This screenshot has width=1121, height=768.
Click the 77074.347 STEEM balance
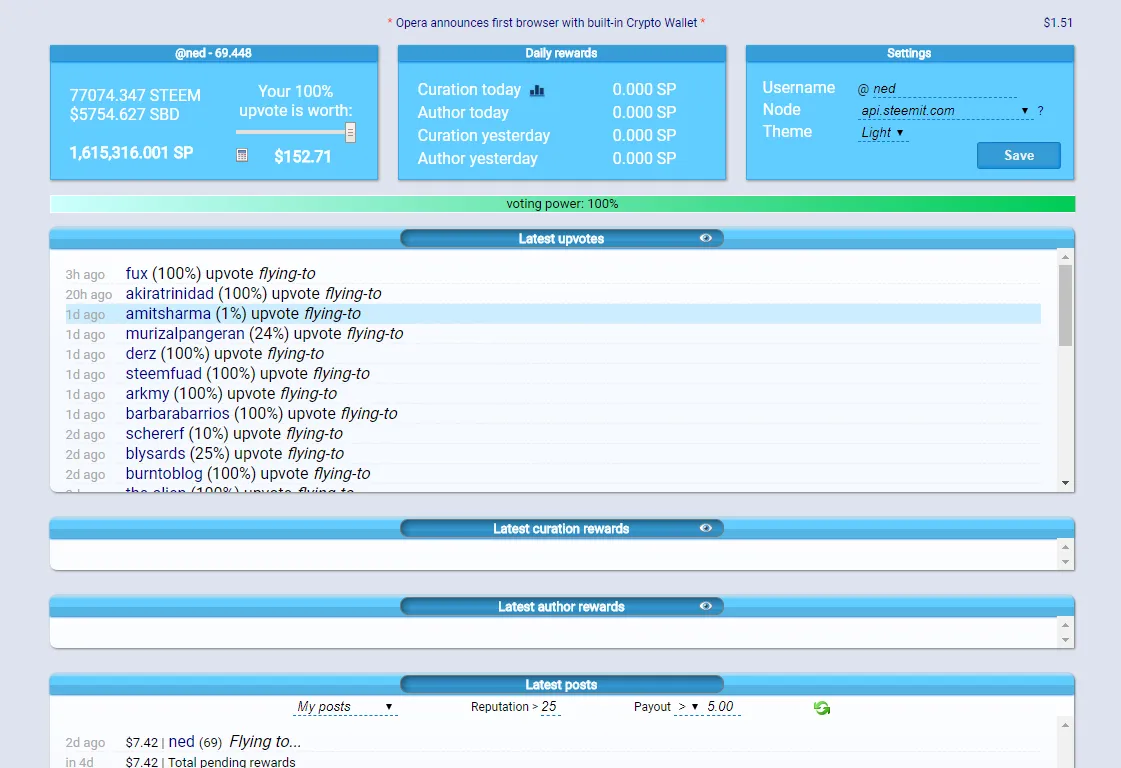pos(134,95)
